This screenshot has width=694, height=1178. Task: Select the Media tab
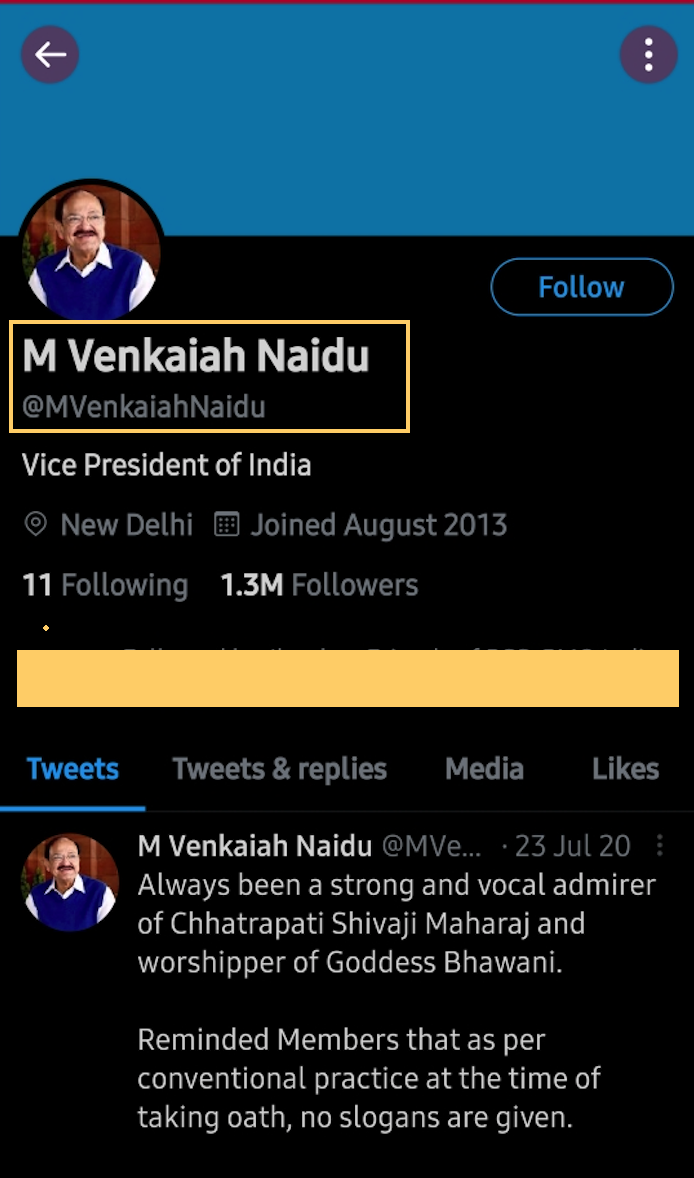[484, 769]
